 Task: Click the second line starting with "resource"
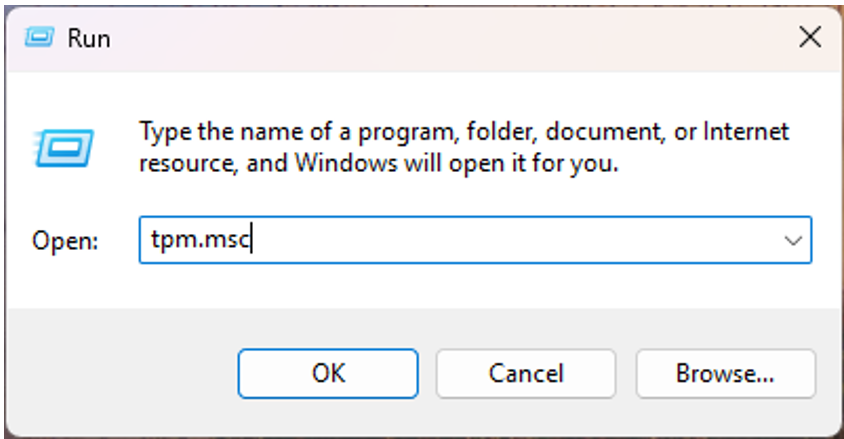[x=378, y=163]
